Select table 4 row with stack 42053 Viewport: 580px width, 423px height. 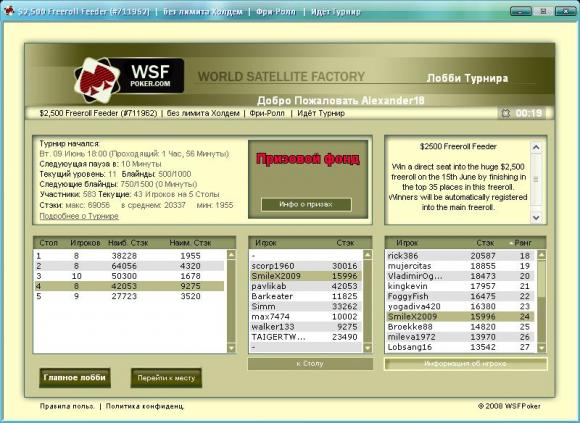(x=129, y=286)
